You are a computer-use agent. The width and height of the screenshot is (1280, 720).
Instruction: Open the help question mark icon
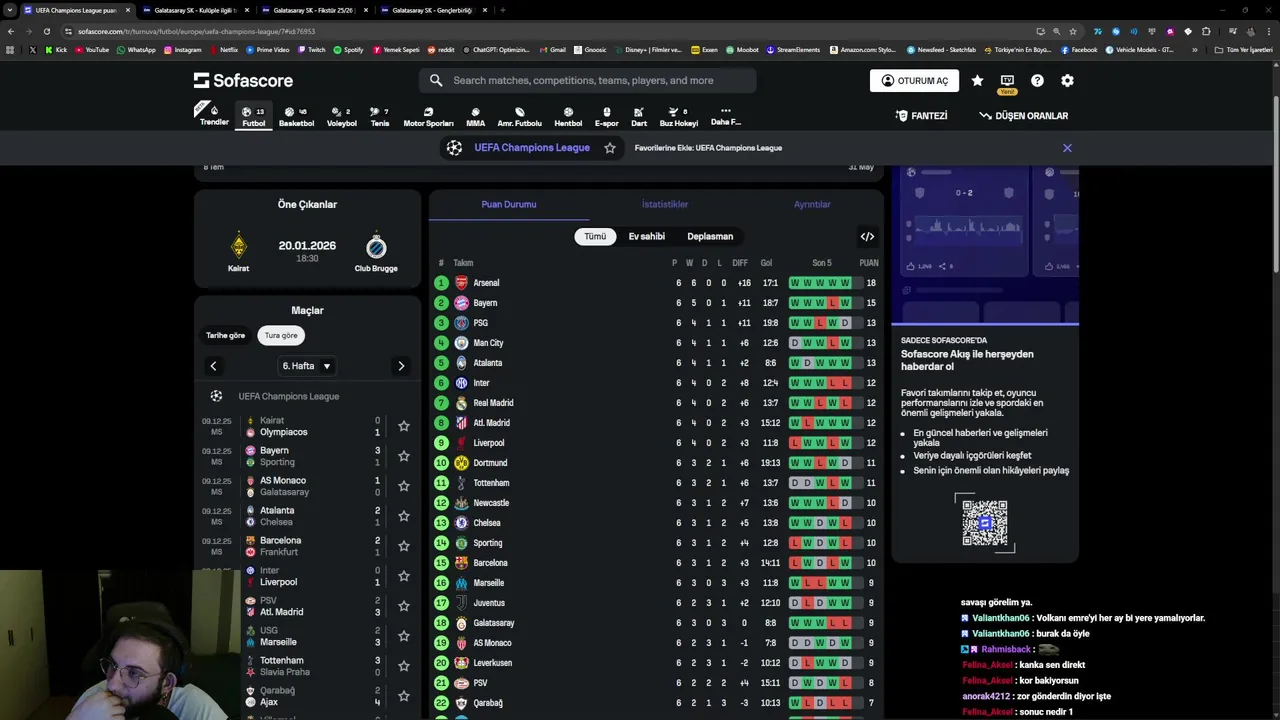1037,81
